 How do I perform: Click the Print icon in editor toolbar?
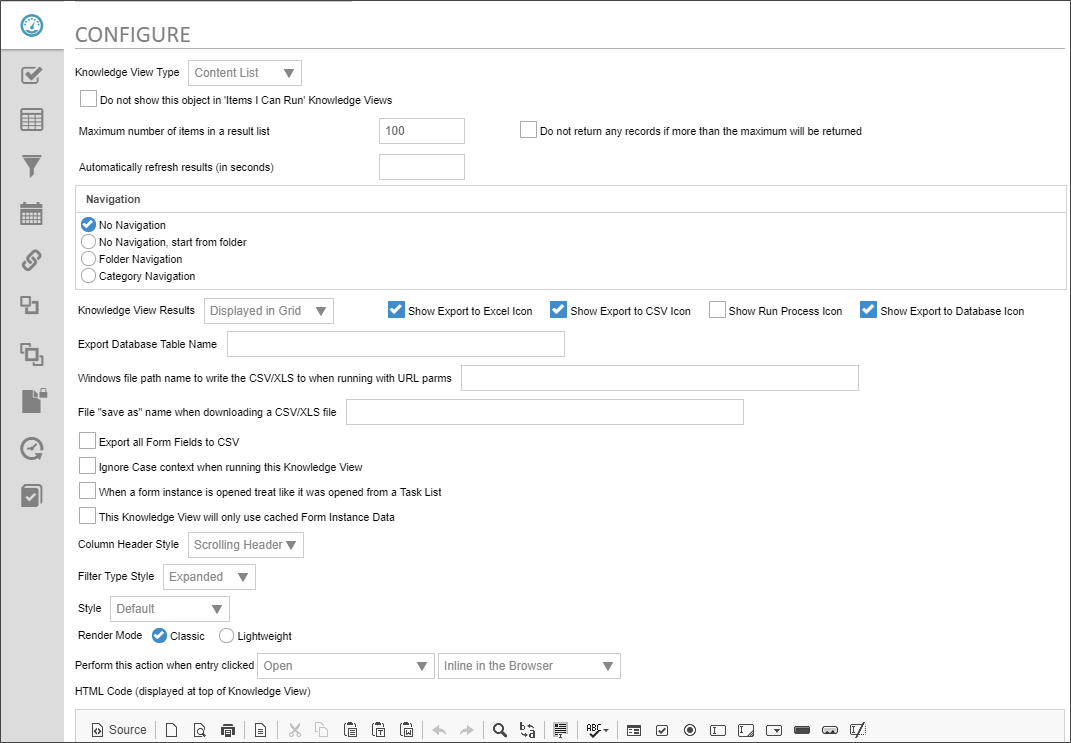(228, 730)
